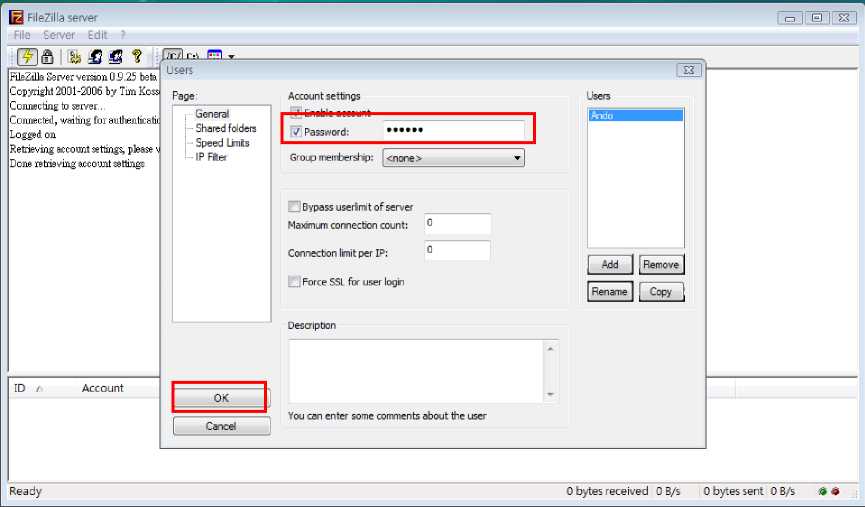Check Force SSL for user login
This screenshot has width=865, height=507.
coord(294,282)
